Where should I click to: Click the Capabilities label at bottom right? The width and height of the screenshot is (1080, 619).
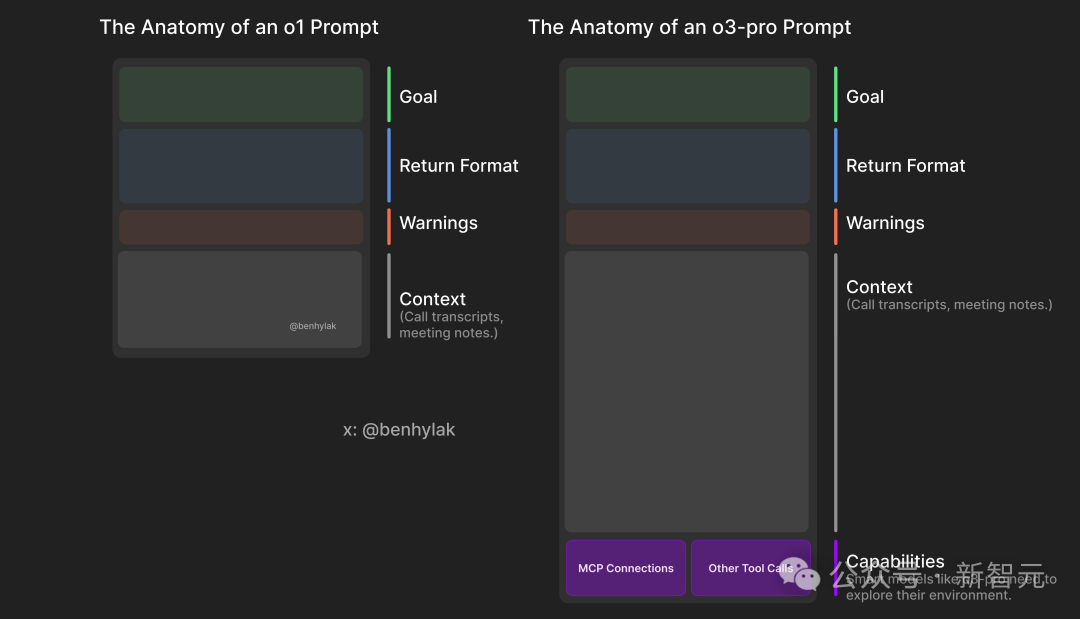[x=895, y=561]
